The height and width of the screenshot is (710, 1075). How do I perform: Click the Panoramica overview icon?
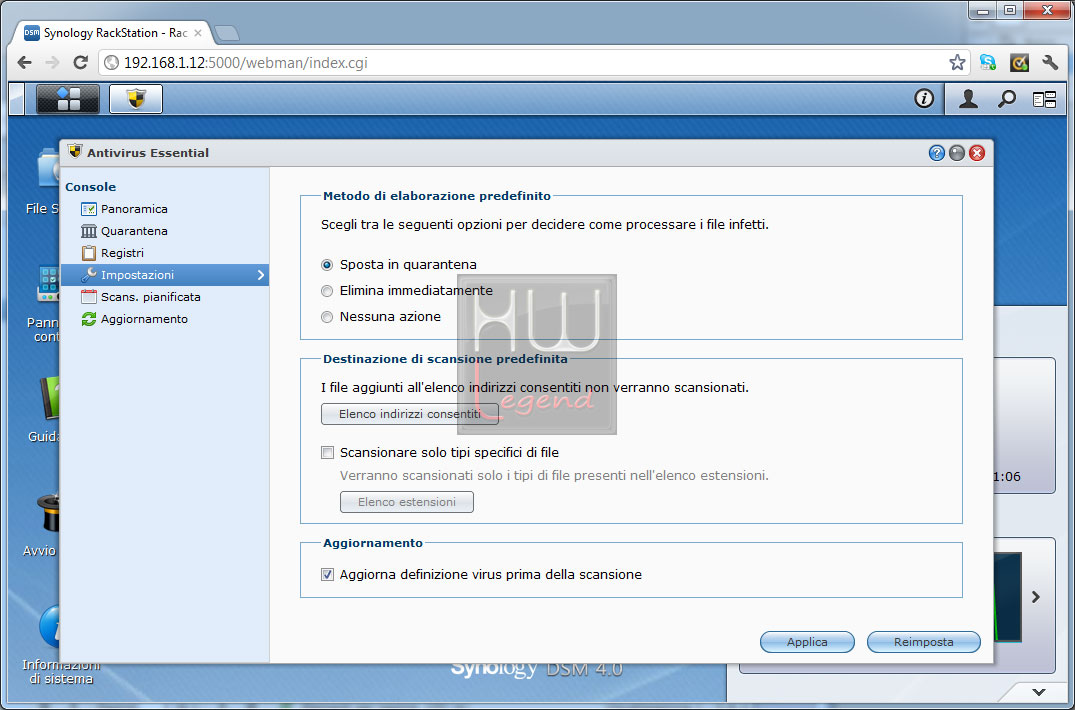88,209
